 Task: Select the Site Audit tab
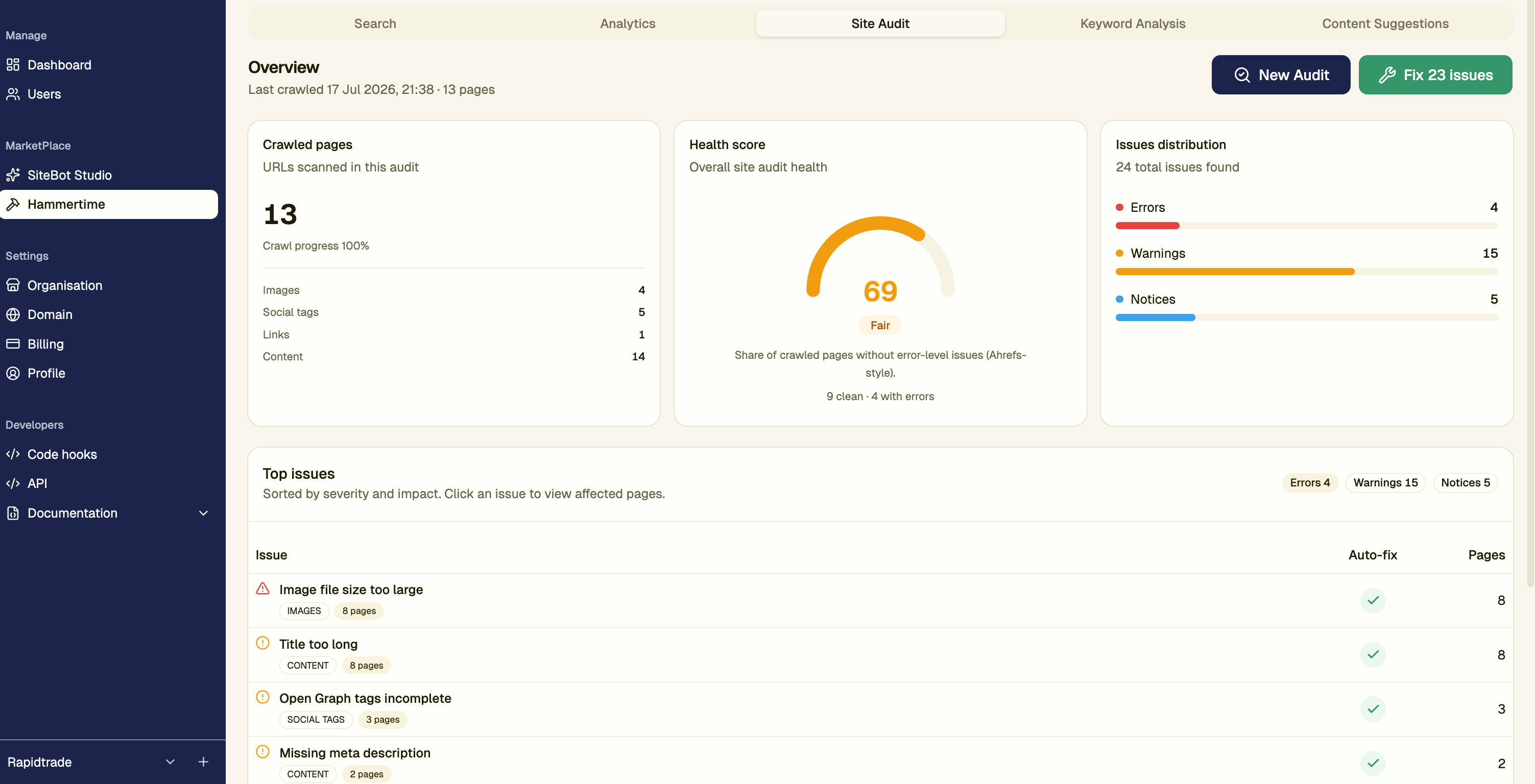[x=880, y=23]
